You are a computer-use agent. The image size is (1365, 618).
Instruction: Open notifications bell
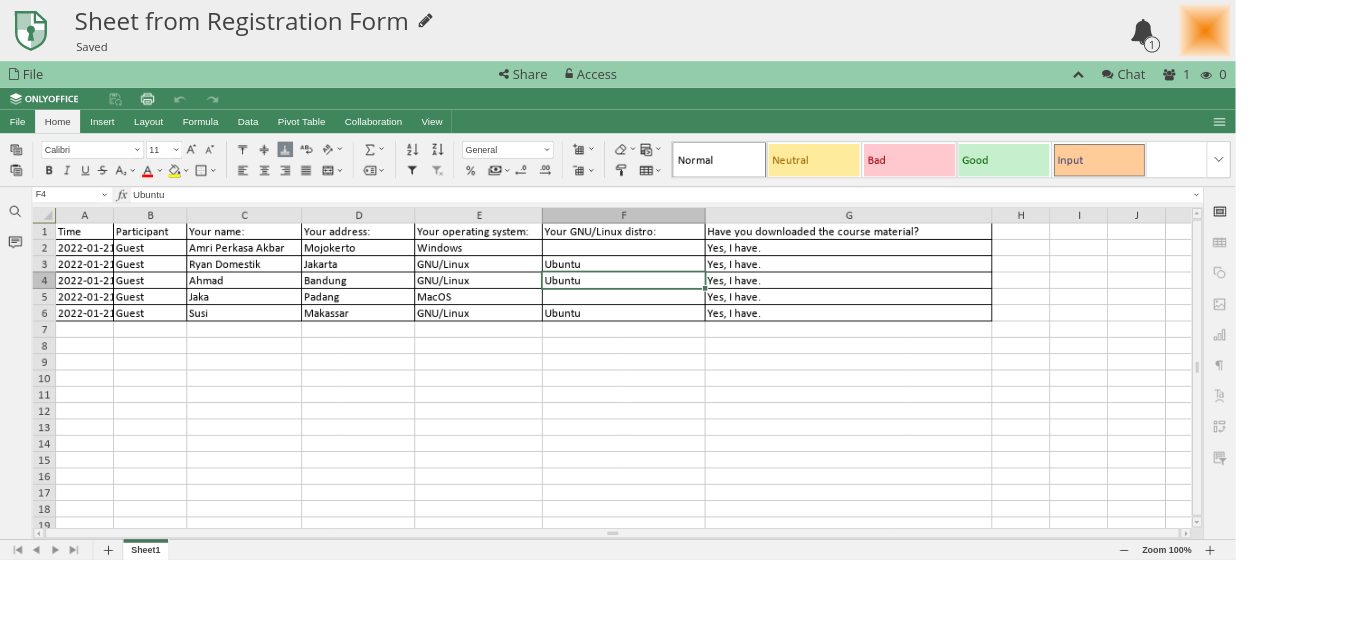point(1143,33)
